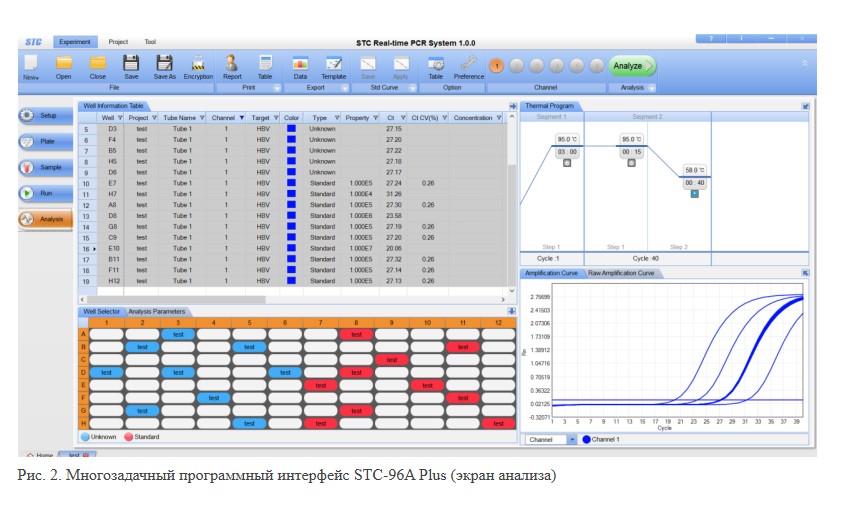Open the Preference settings icon
The height and width of the screenshot is (509, 844).
[469, 66]
